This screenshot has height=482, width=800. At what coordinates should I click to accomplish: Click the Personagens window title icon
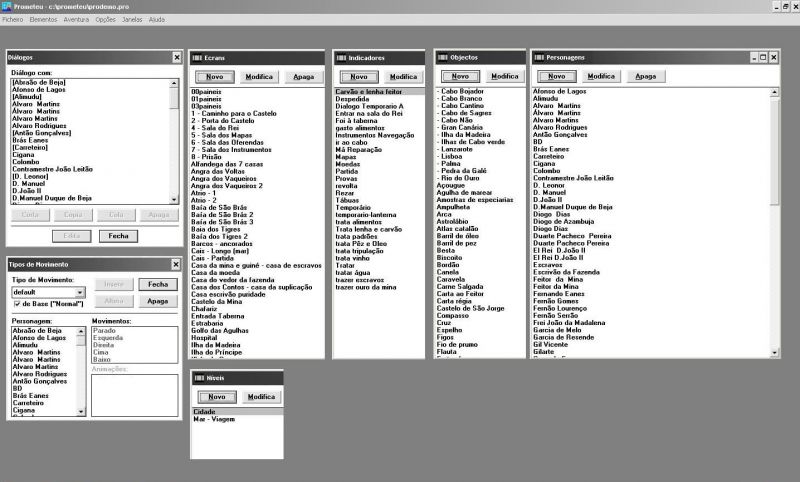click(x=539, y=58)
